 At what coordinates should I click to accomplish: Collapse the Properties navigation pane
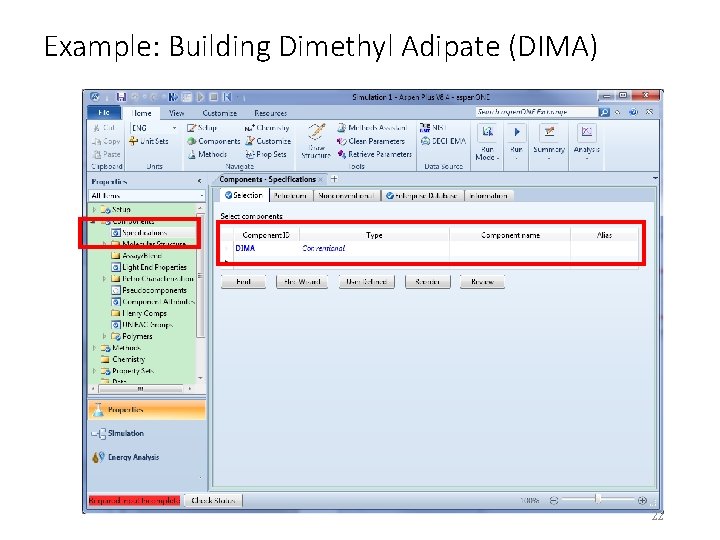(x=199, y=181)
